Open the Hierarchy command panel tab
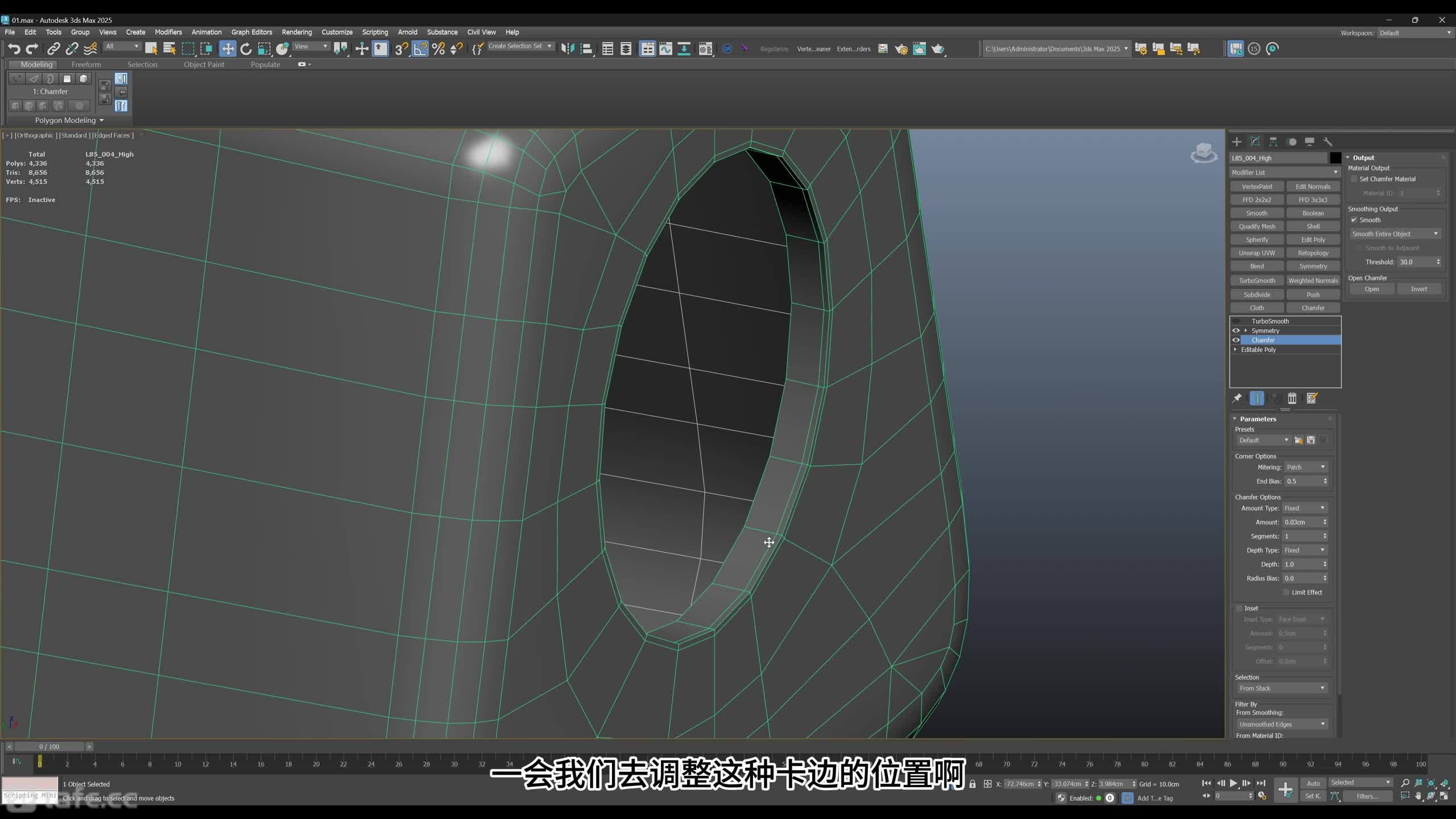This screenshot has width=1456, height=819. [x=1273, y=142]
